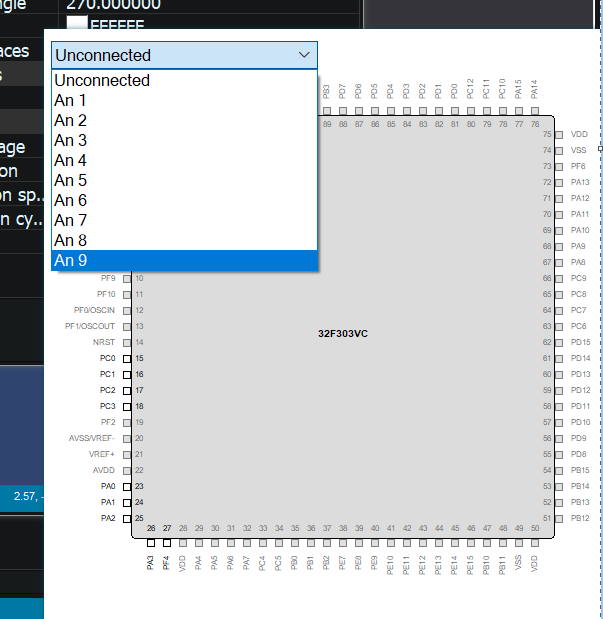The width and height of the screenshot is (603, 619).
Task: Click the 32F303VC chip label
Action: click(x=343, y=334)
